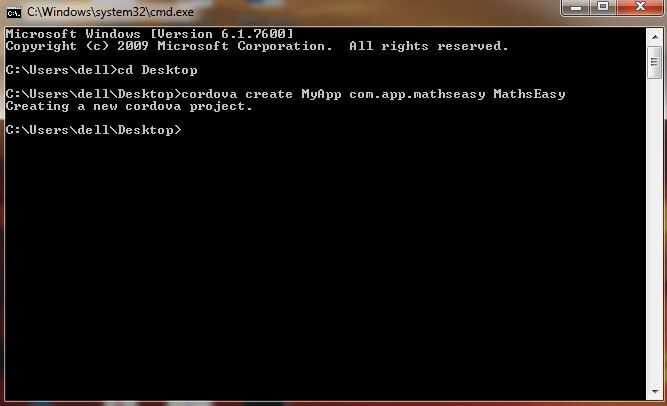Screen dimensions: 667x406
Task: Click 'Creating a new cordova project.' output
Action: (x=129, y=106)
